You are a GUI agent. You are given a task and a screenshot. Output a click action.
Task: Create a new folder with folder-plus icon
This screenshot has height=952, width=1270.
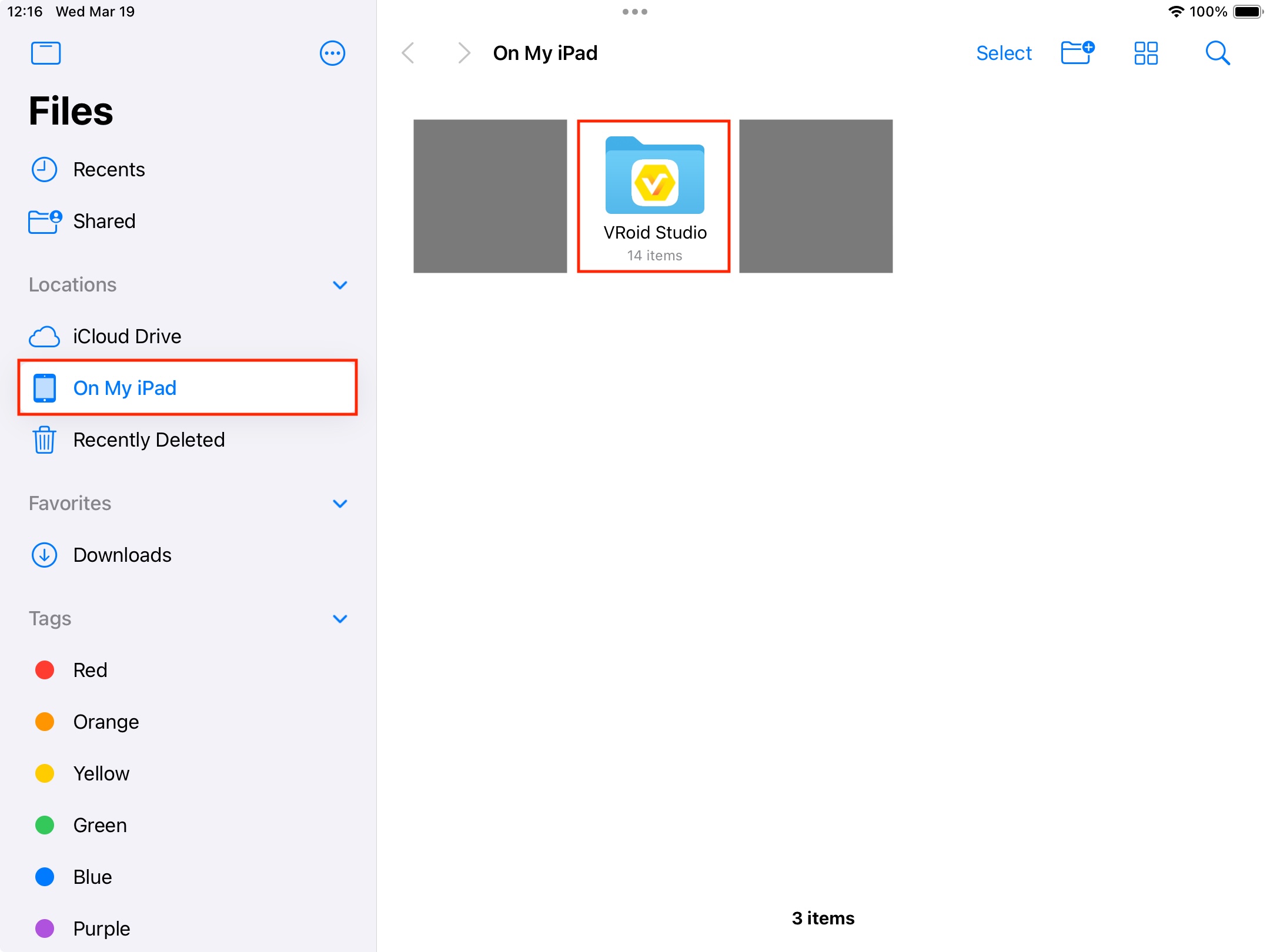(1077, 52)
